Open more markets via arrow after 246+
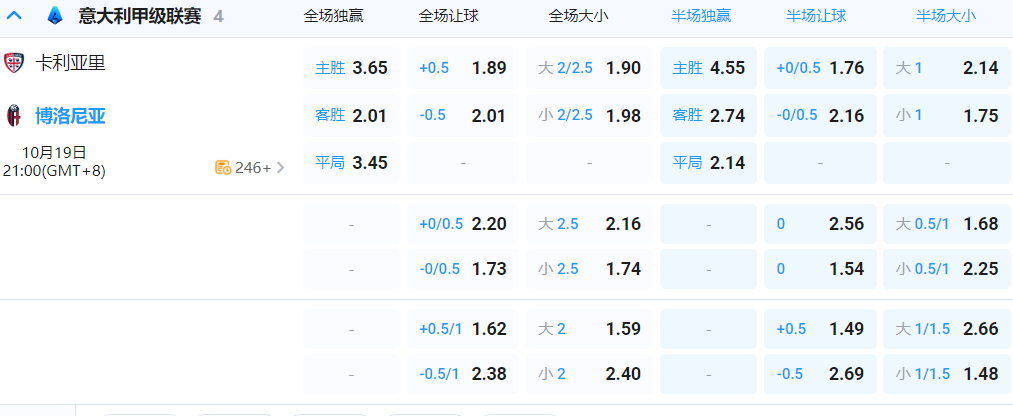 [x=281, y=167]
